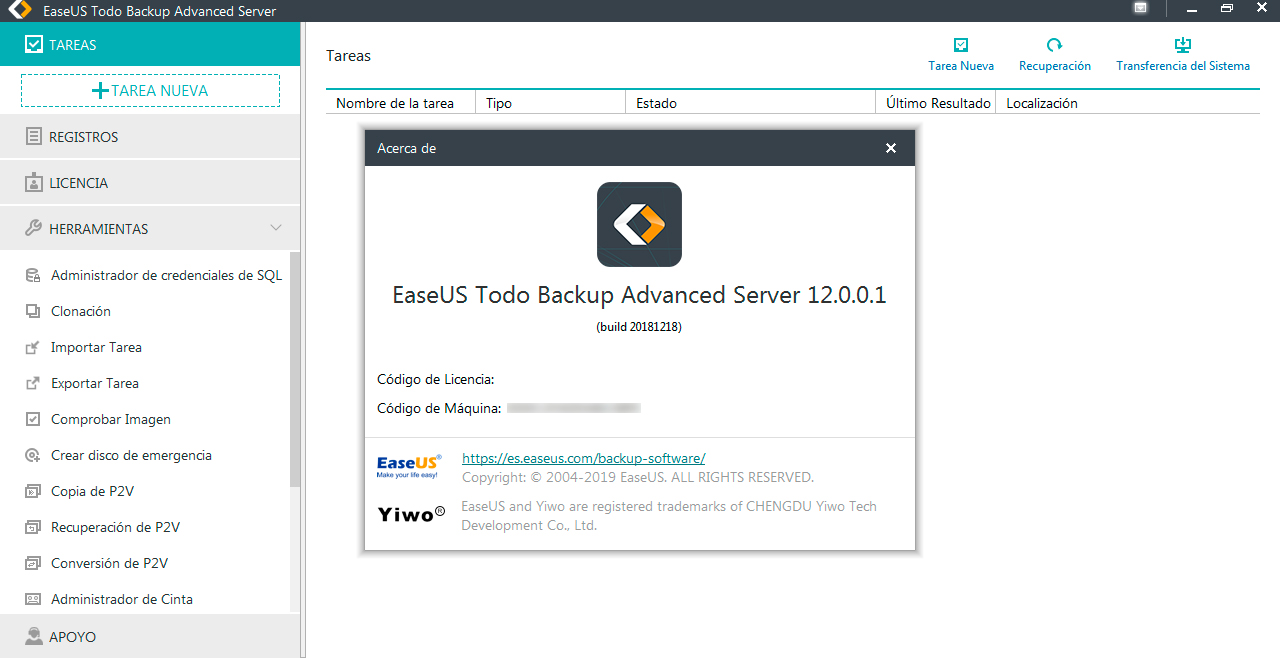Click the Tareas heading above the table
The image size is (1280, 658).
(x=348, y=55)
